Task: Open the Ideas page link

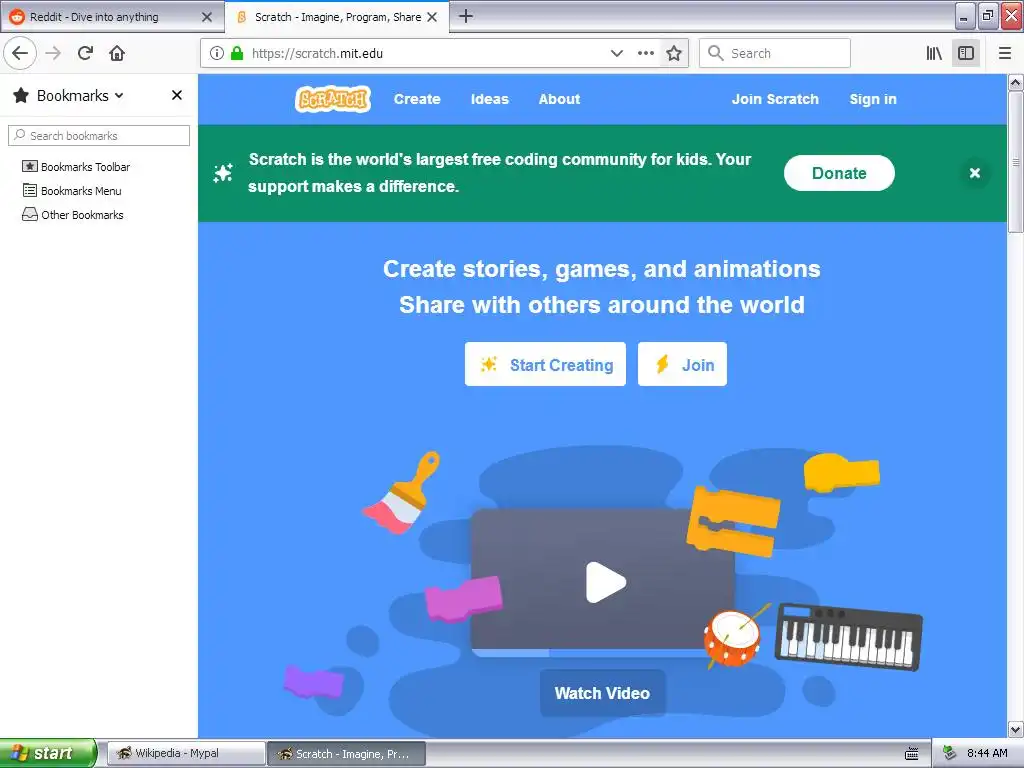Action: 490,99
